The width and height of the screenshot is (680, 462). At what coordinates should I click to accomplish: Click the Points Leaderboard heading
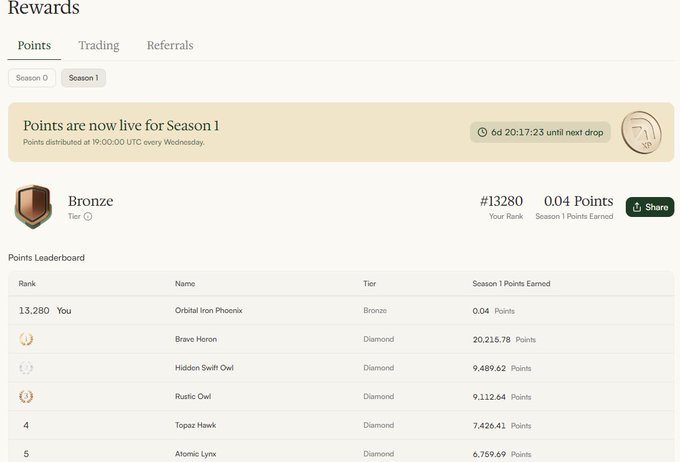(46, 258)
